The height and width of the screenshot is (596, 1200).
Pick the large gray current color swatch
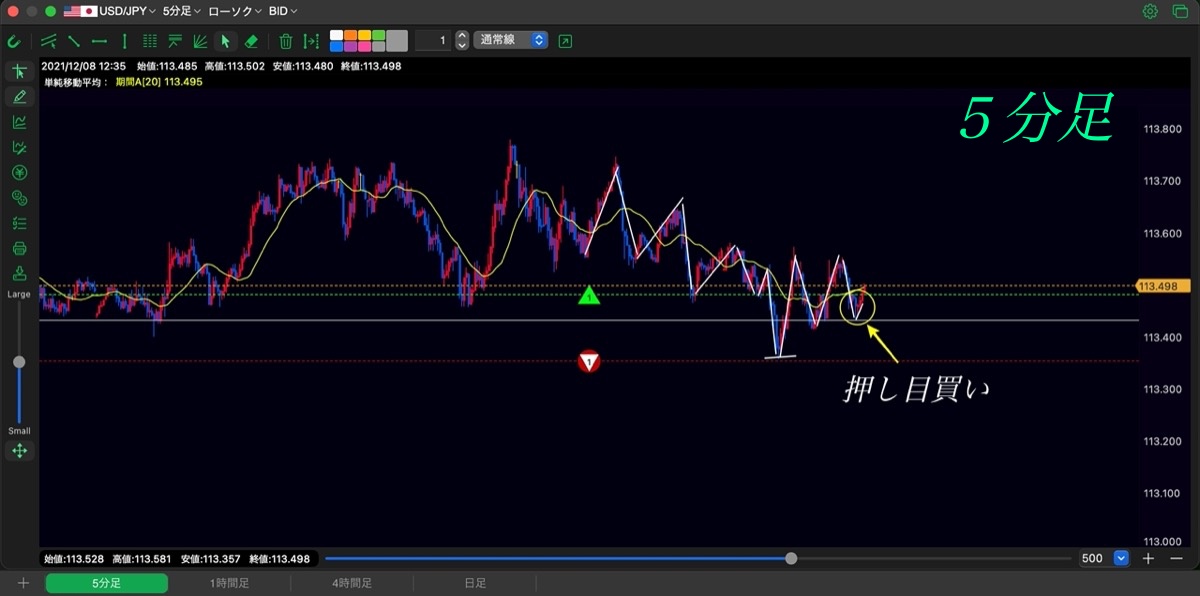[x=397, y=41]
